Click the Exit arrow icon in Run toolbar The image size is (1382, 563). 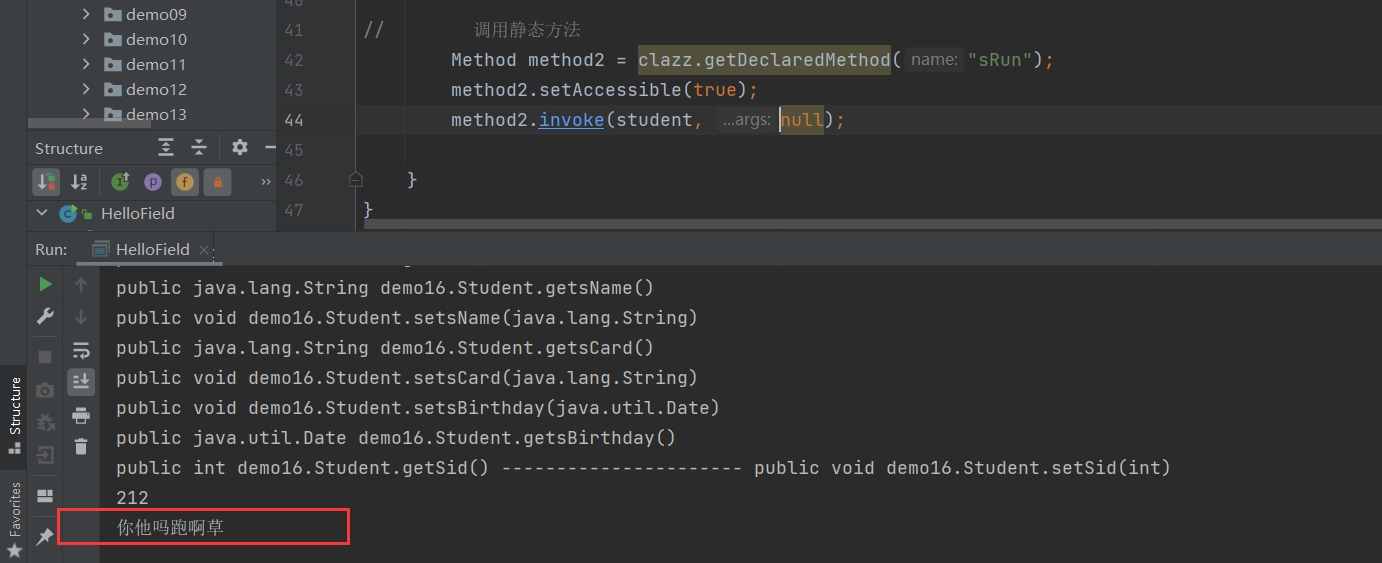tap(45, 456)
